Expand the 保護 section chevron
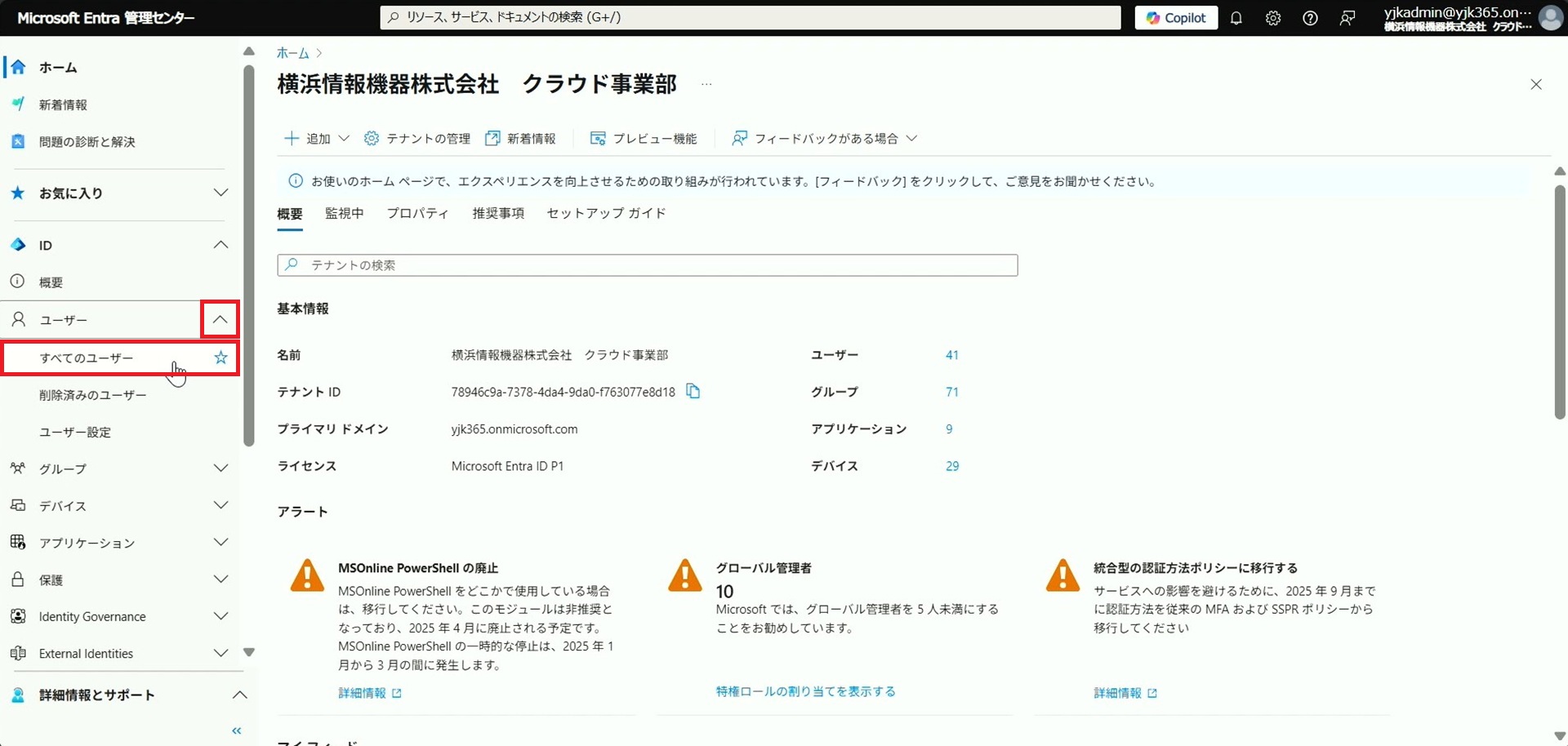Viewport: 1568px width, 746px height. tap(220, 579)
